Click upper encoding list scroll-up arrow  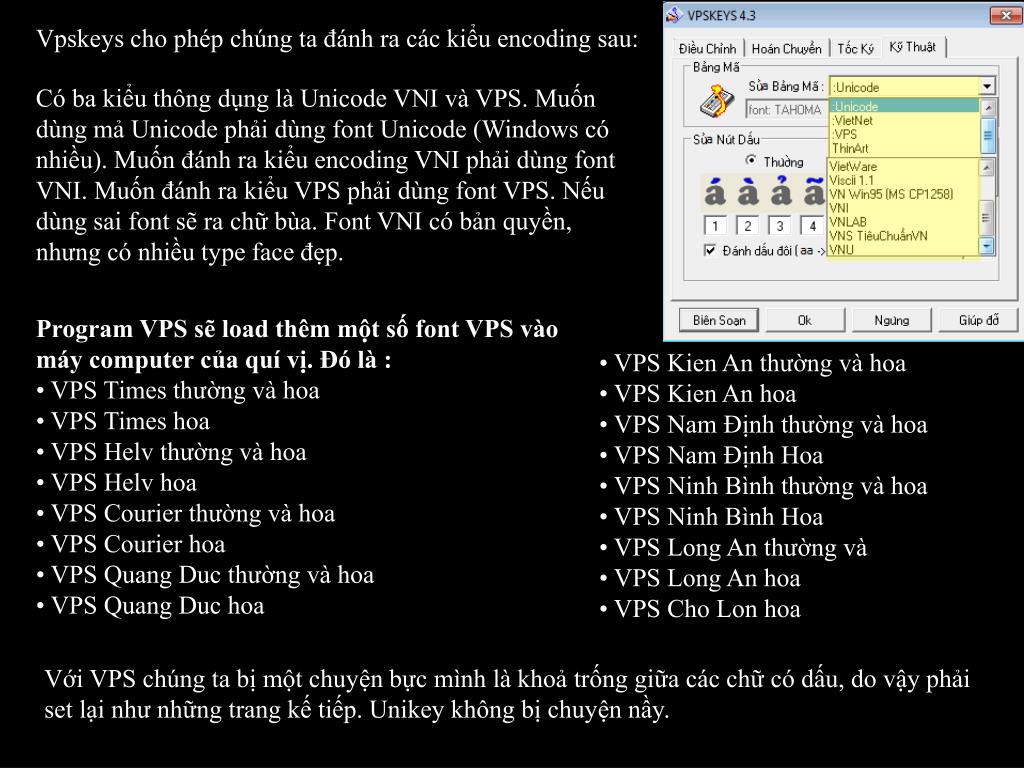(988, 108)
